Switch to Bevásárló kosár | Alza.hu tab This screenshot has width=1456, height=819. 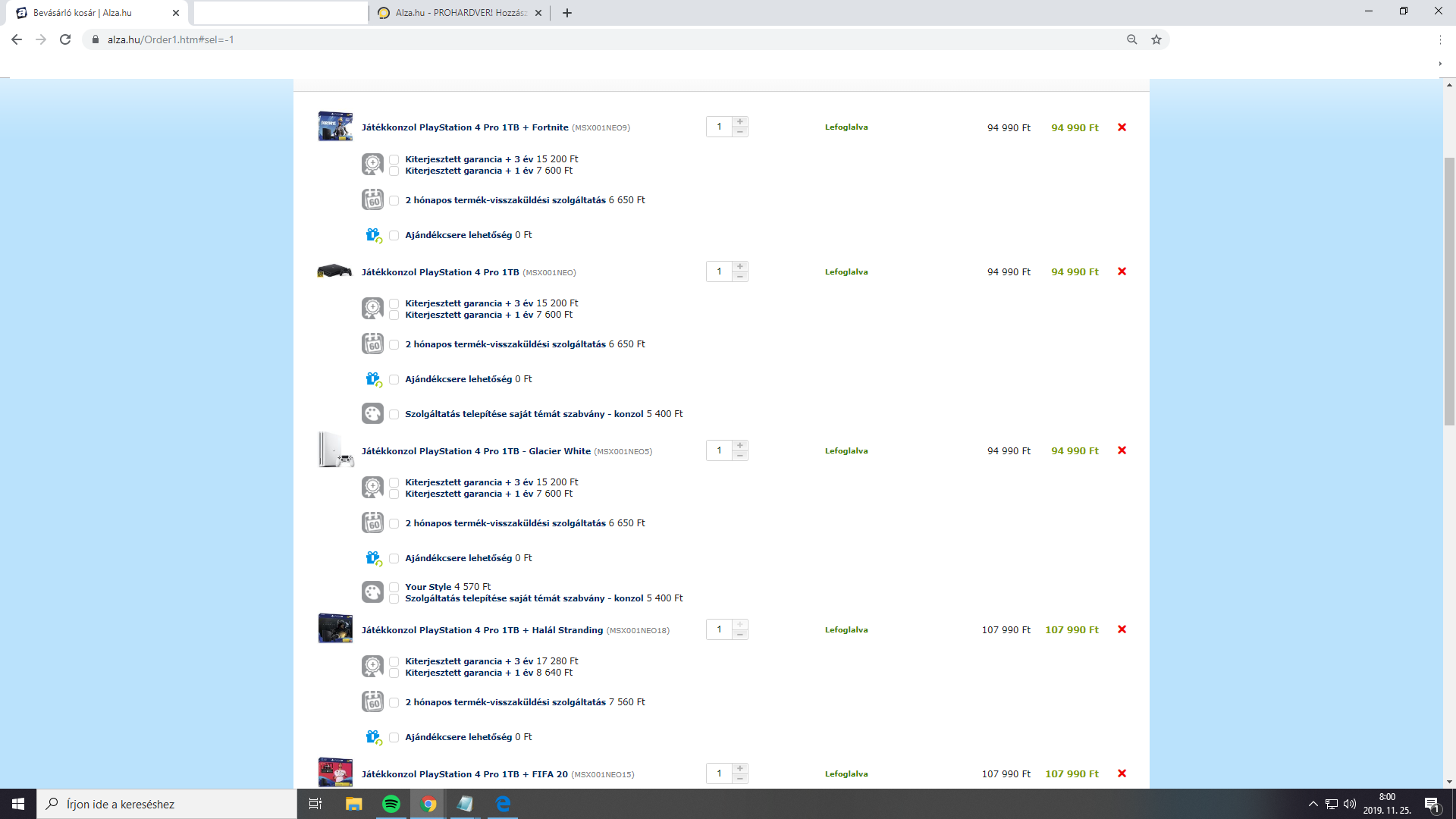[x=98, y=13]
